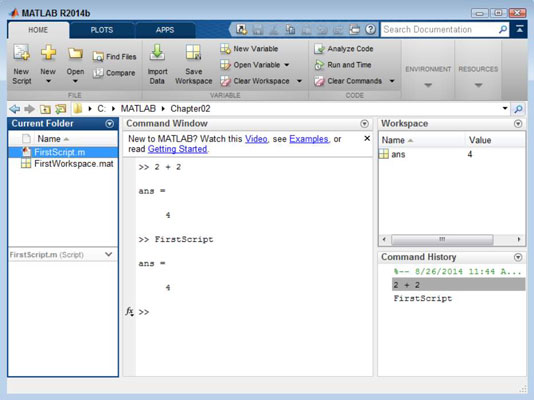Screen dimensions: 534x400
Task: Open Command History actions menu
Action: 518,257
